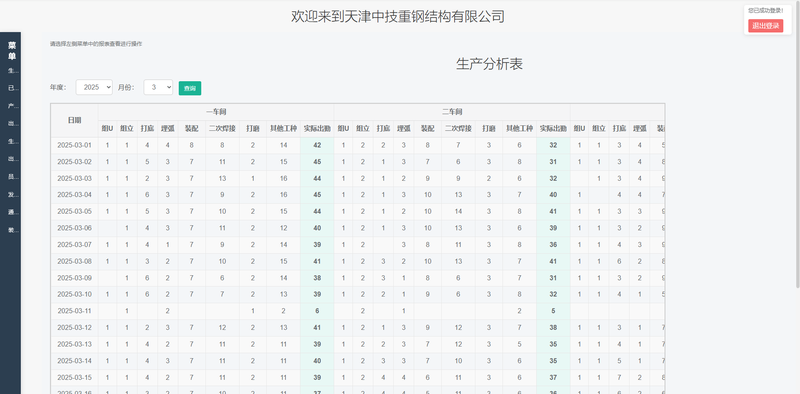This screenshot has width=800, height=394.
Task: Click the 日期 column header
Action: click(74, 120)
